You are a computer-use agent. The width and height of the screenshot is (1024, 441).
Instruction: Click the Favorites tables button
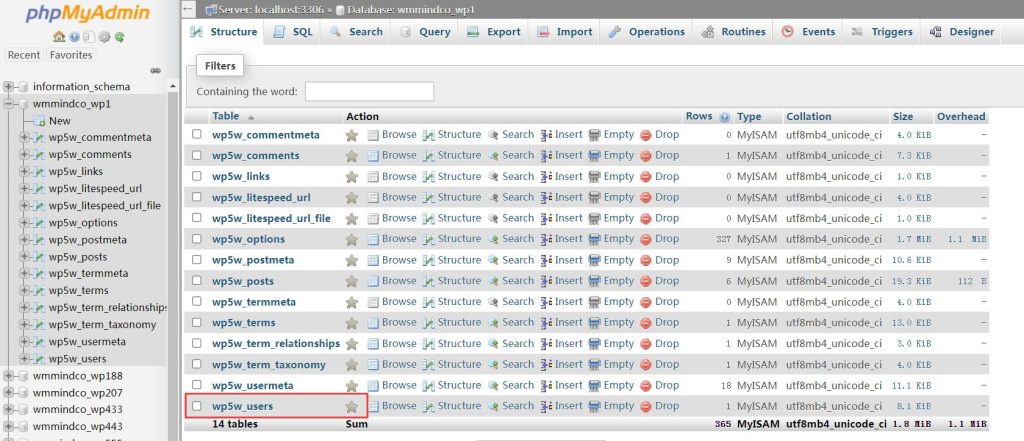[71, 55]
